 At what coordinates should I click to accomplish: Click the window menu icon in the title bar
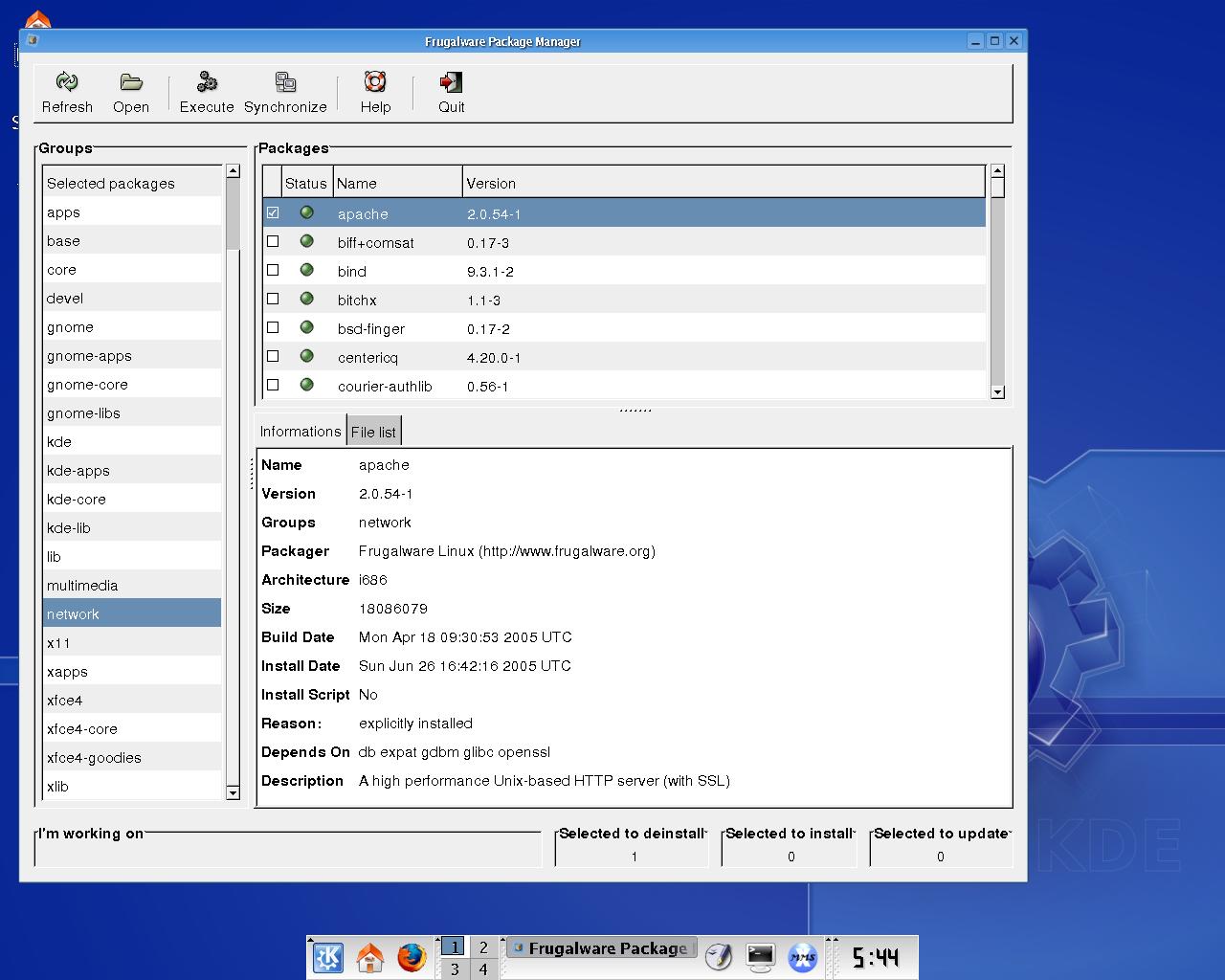[33, 40]
